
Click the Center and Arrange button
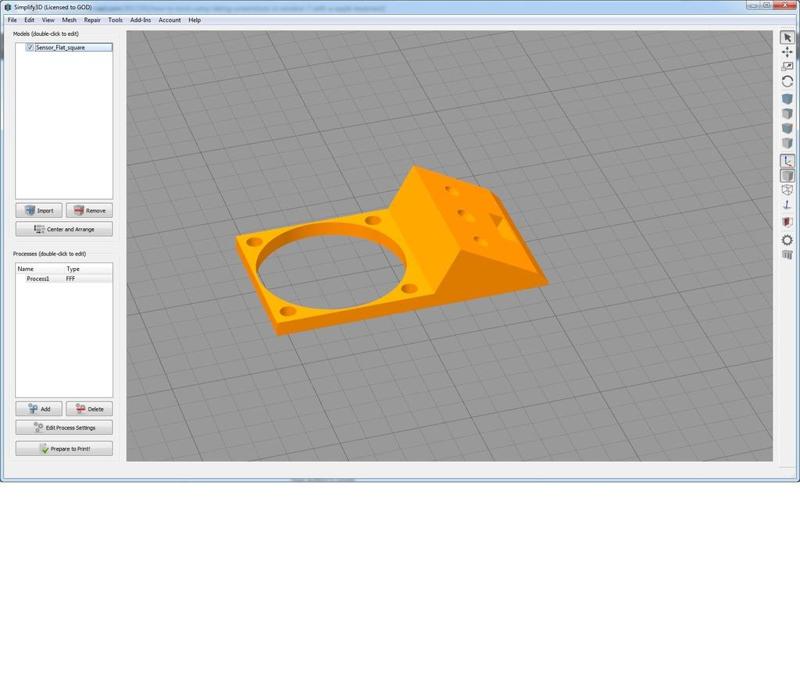[63, 229]
